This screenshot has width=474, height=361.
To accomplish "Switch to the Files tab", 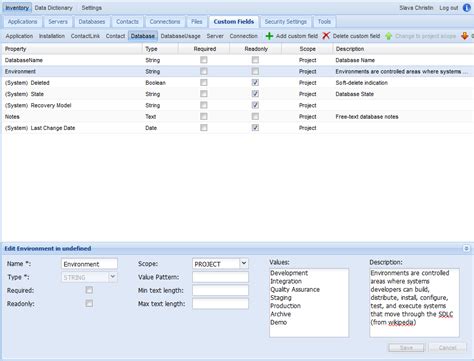I will click(197, 22).
